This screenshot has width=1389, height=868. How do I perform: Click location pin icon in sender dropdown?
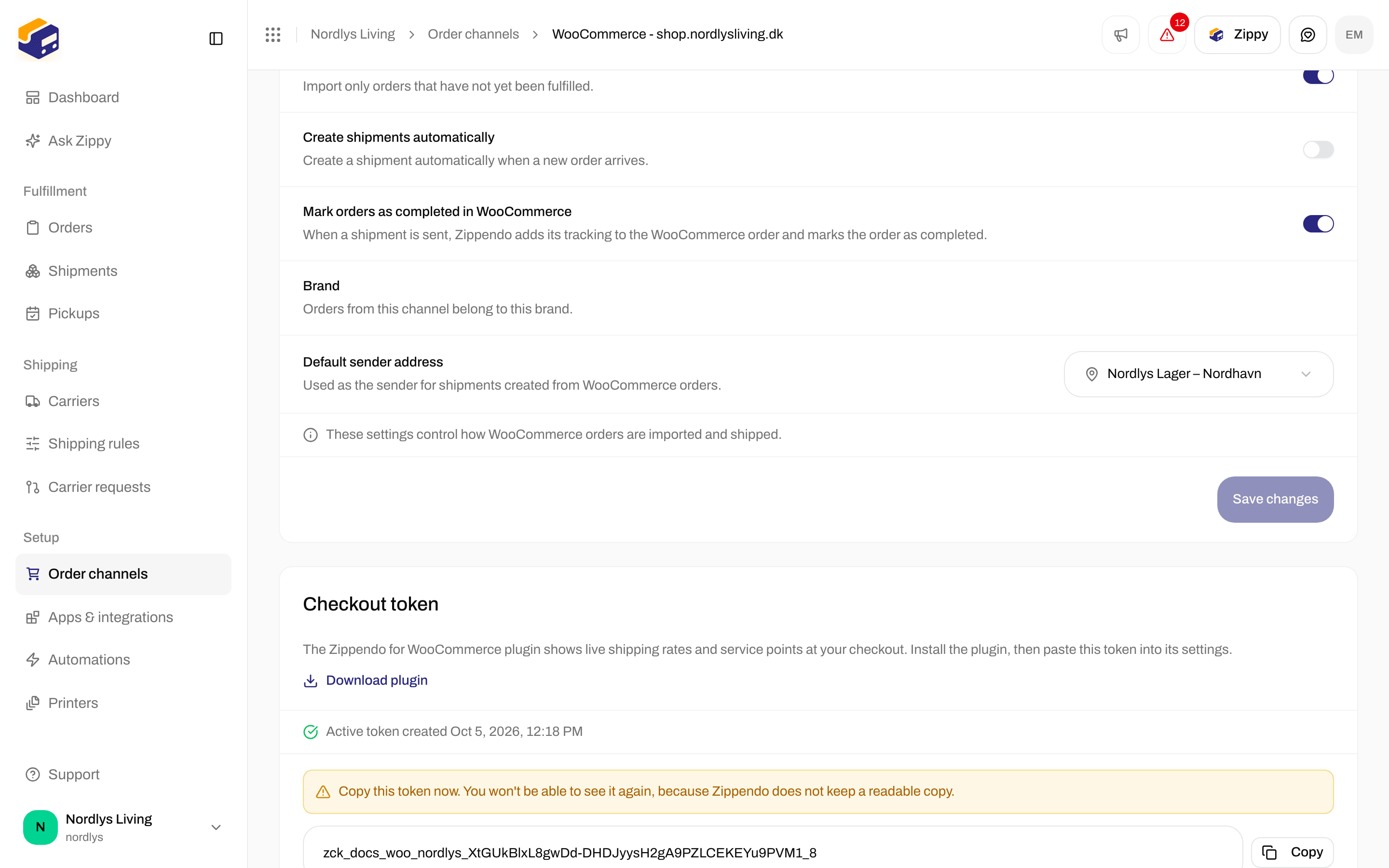tap(1092, 374)
